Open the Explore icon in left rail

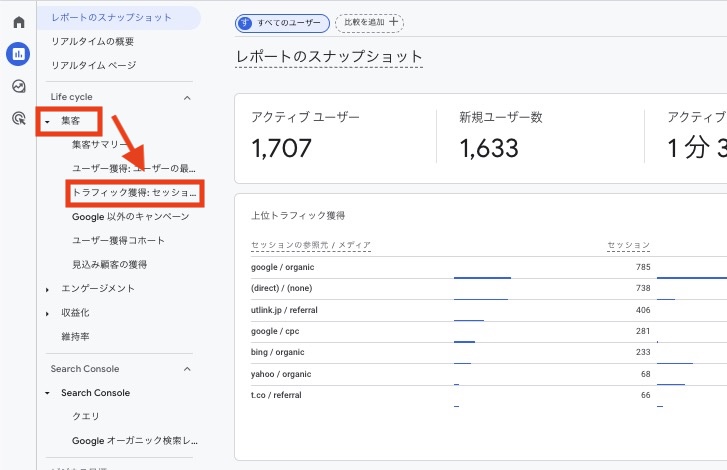coord(19,86)
